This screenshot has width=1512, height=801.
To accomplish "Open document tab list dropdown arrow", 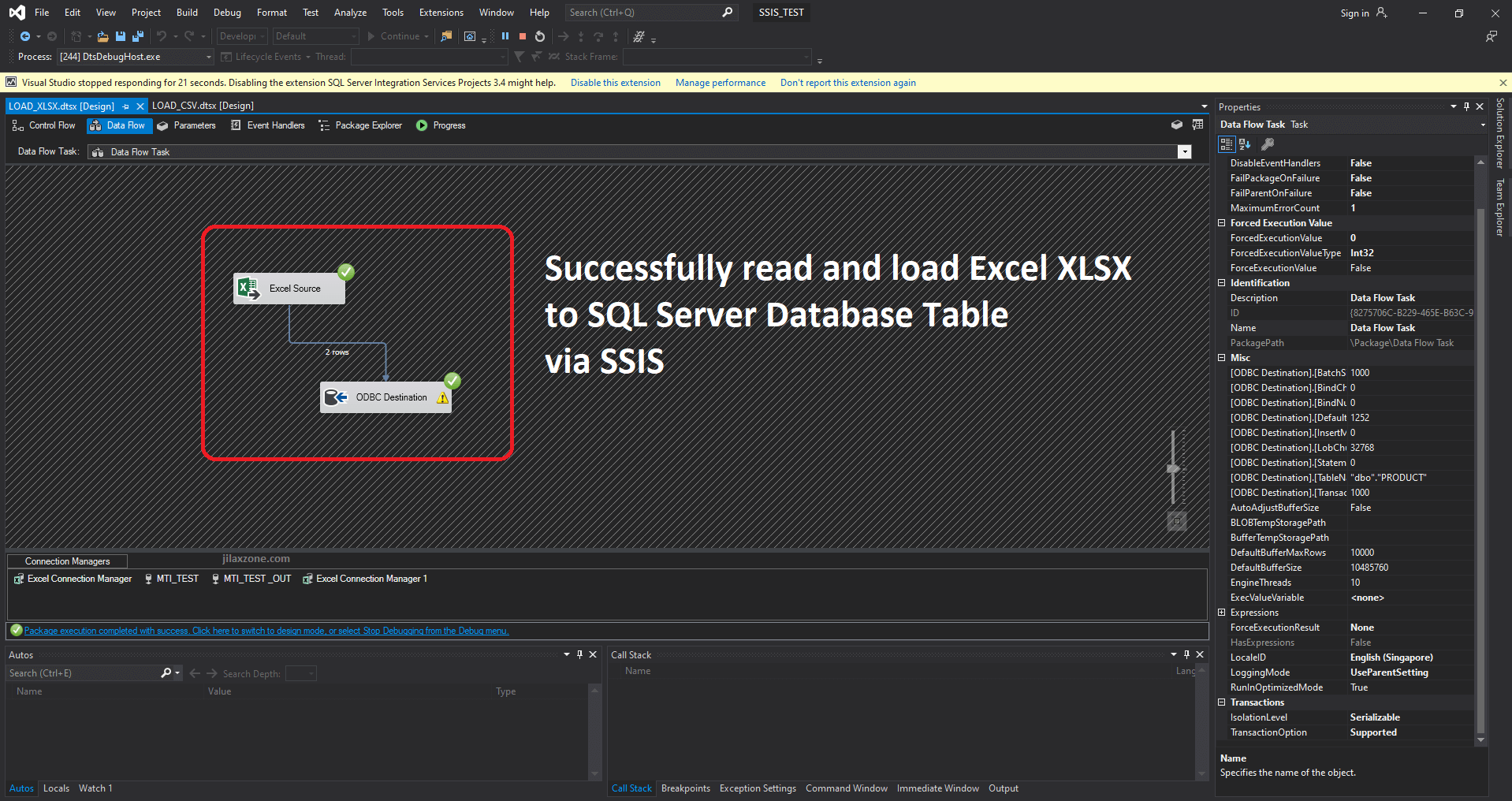I will tap(1204, 106).
